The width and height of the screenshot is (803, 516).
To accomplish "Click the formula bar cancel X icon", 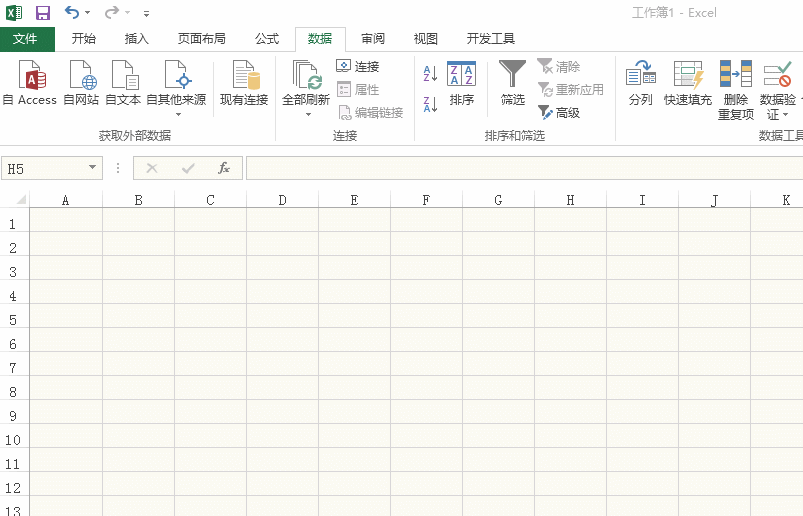I will [x=152, y=168].
